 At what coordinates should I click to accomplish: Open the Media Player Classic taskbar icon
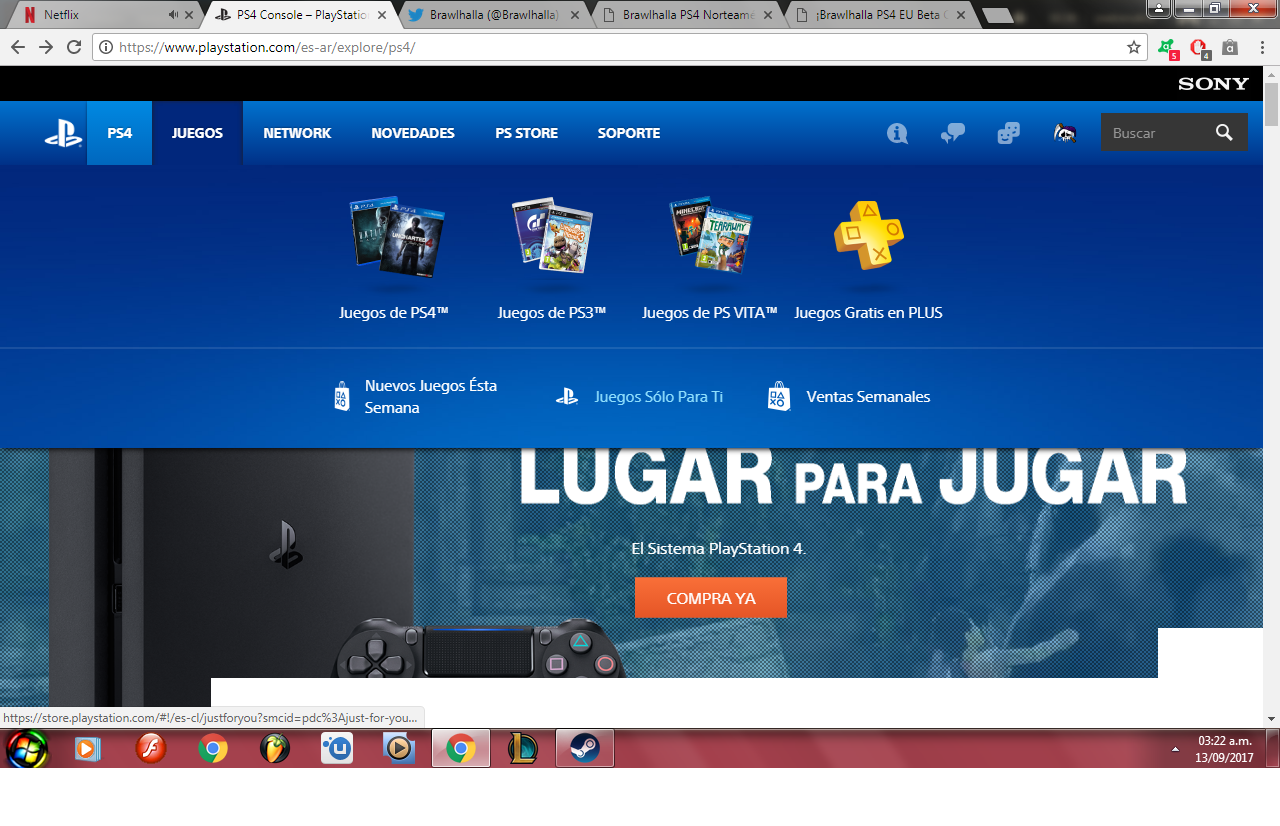click(399, 748)
